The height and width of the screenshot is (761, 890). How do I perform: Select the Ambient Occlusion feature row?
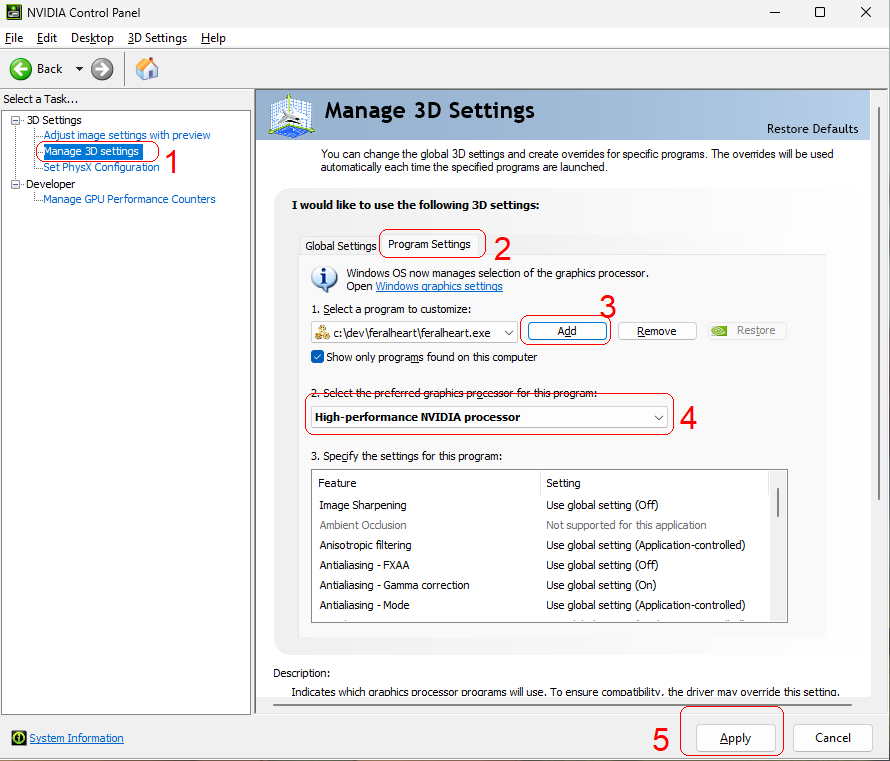[540, 525]
